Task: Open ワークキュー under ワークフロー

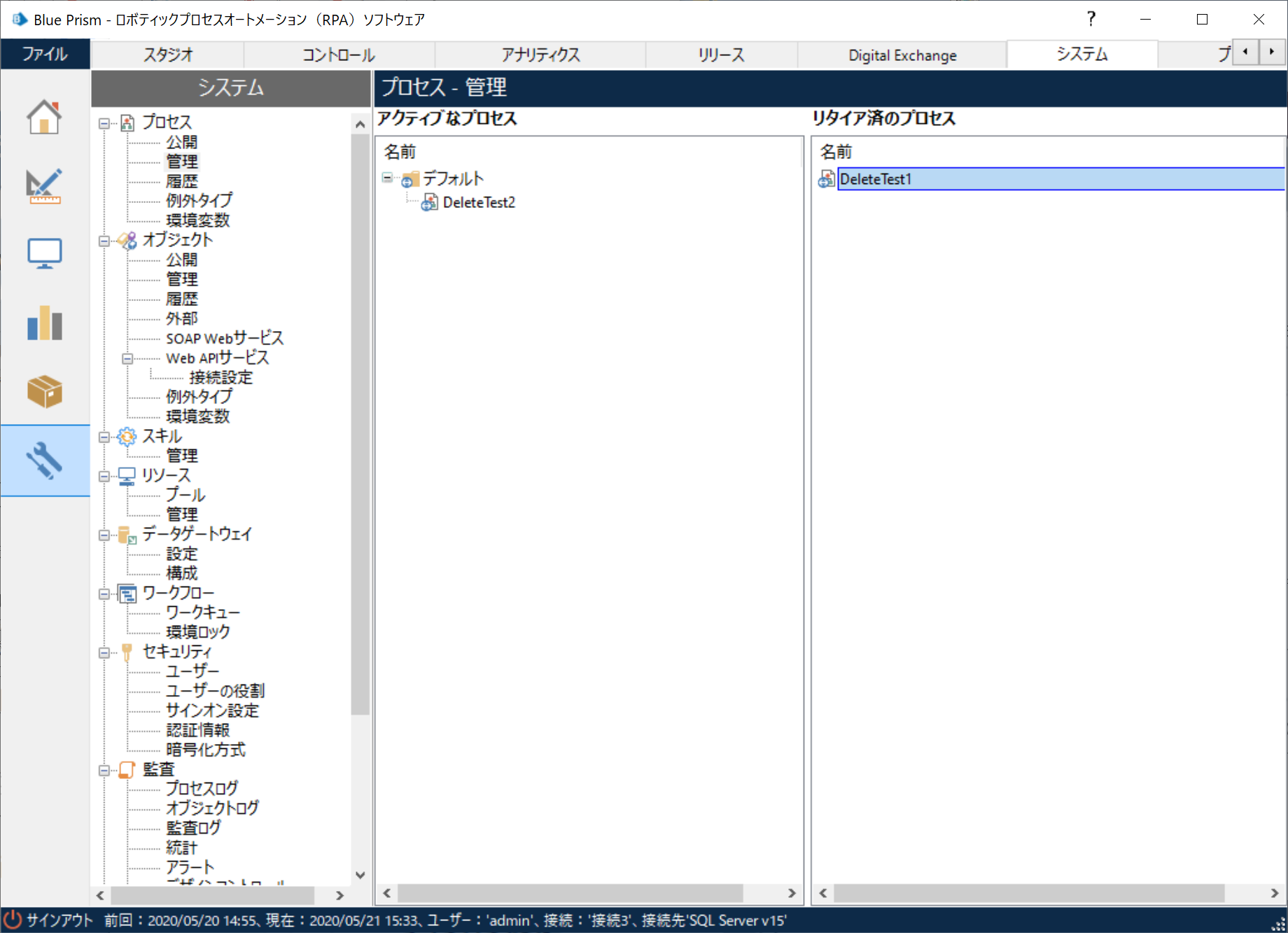Action: (x=202, y=612)
